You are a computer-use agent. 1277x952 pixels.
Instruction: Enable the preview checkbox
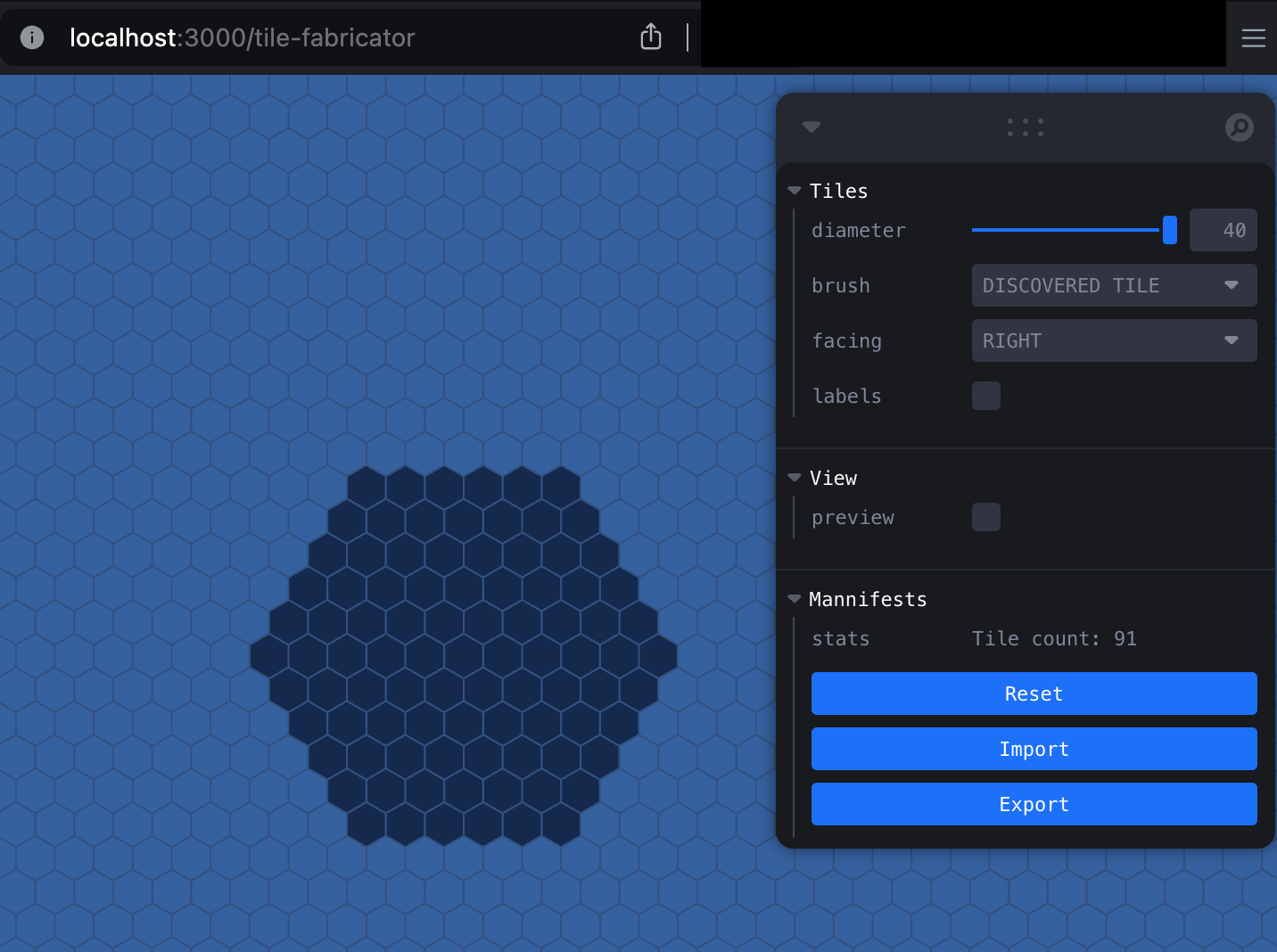point(985,517)
